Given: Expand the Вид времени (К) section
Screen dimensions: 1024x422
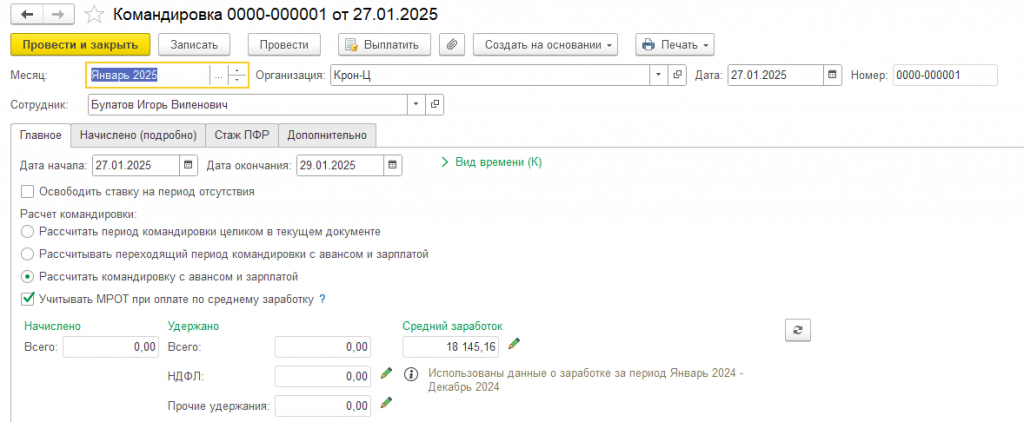Looking at the screenshot, I should 492,162.
